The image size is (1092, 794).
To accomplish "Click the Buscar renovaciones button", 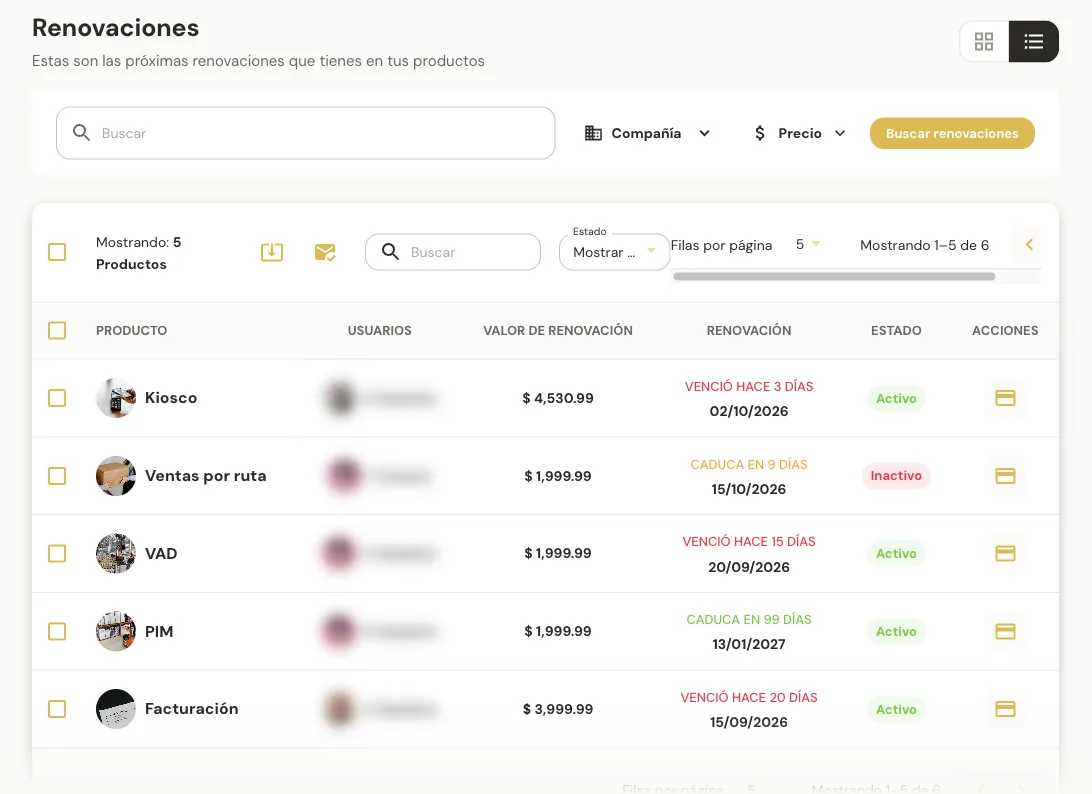I will point(952,133).
